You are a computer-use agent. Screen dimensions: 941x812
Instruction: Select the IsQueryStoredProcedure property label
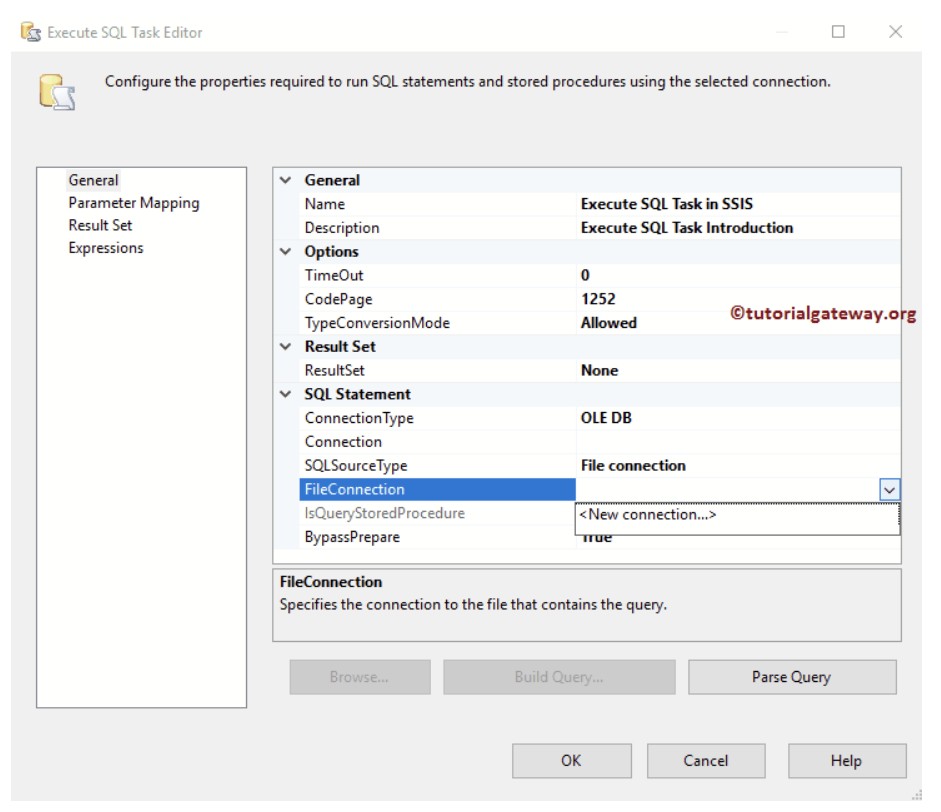pyautogui.click(x=385, y=513)
